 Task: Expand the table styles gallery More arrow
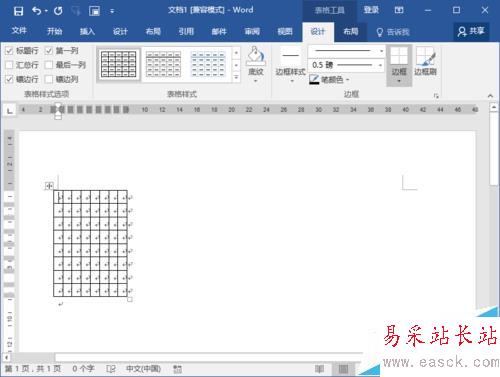tap(236, 78)
